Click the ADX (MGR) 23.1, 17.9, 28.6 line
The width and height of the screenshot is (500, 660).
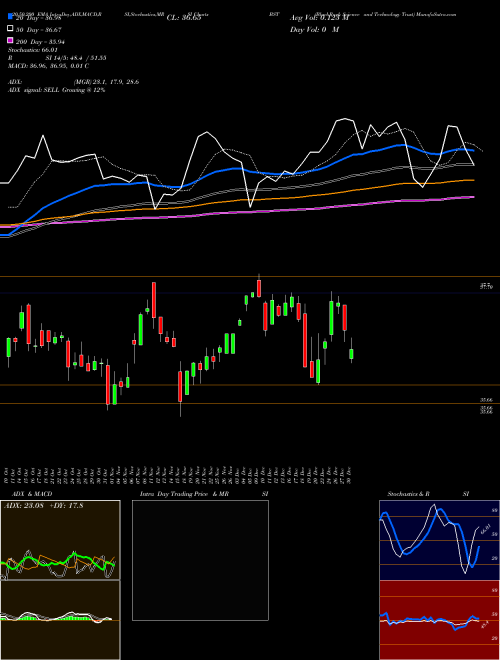click(x=73, y=82)
